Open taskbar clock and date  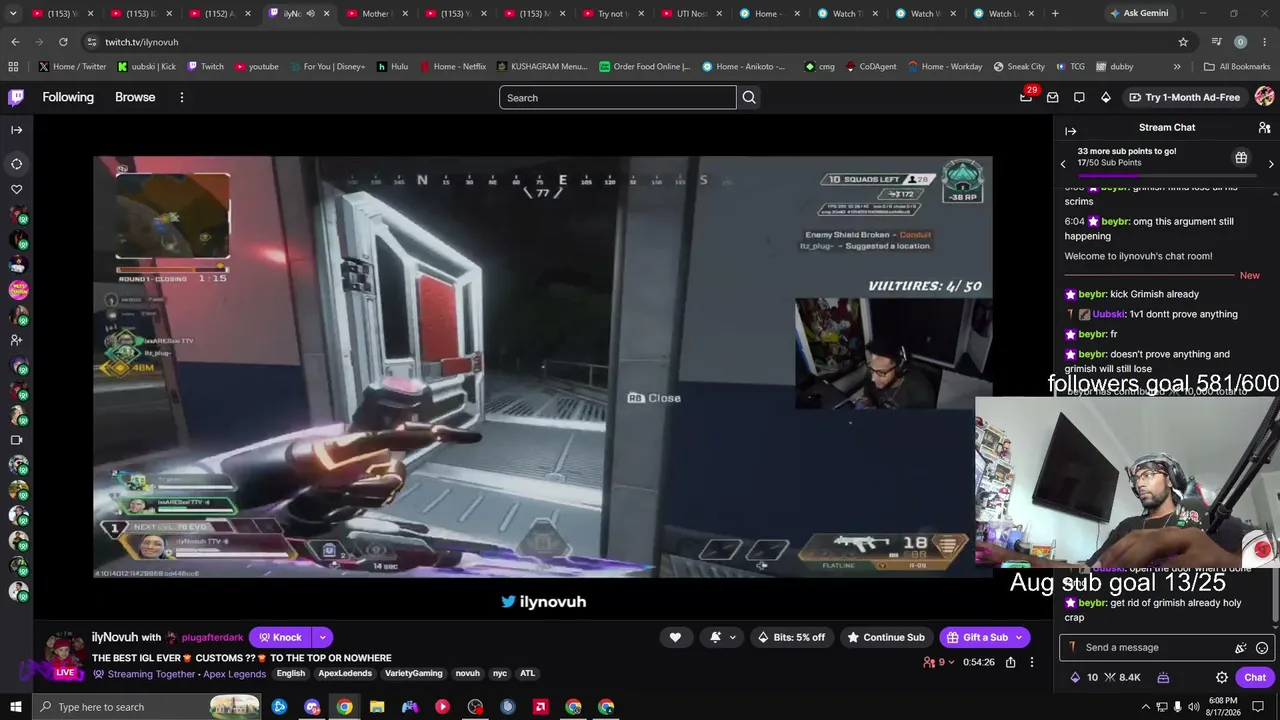(1225, 707)
